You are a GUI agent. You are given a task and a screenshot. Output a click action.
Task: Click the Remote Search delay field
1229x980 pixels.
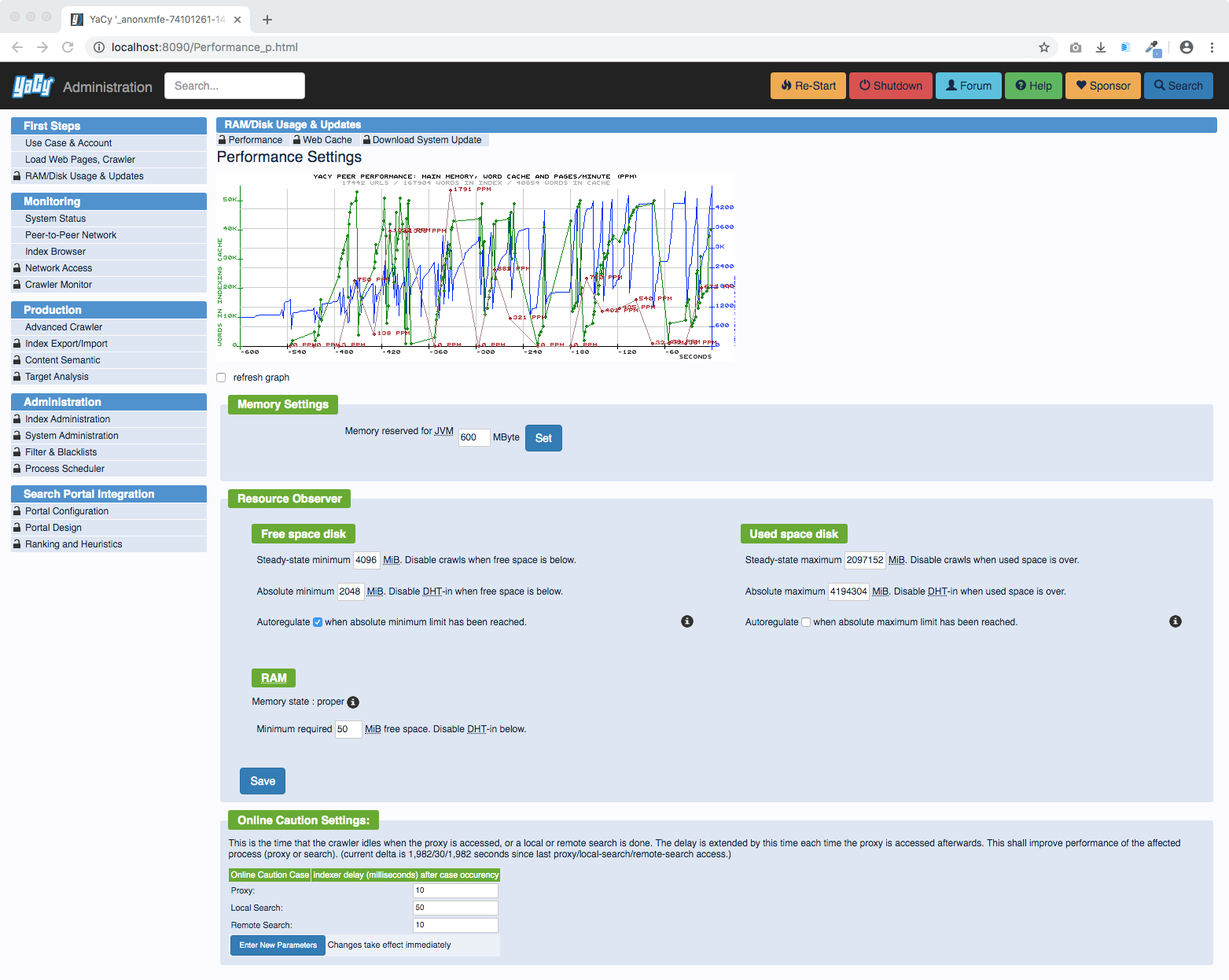pyautogui.click(x=455, y=925)
